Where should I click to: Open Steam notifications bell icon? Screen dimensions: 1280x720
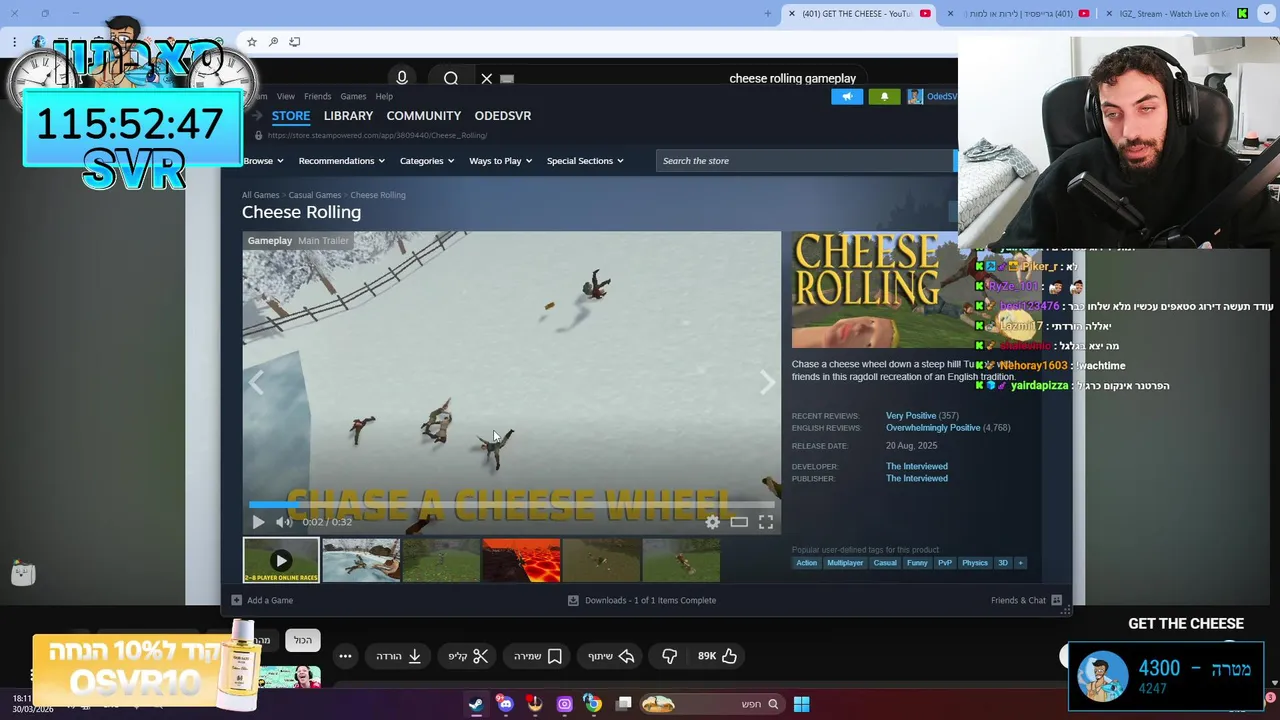pyautogui.click(x=884, y=97)
